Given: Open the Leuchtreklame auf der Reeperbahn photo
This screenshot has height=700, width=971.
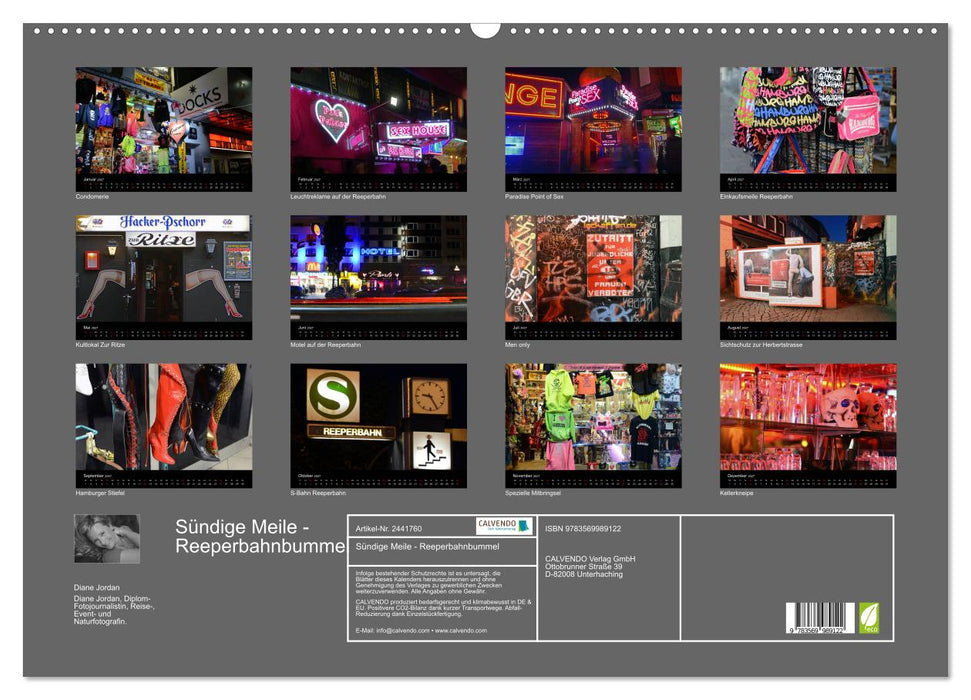Looking at the screenshot, I should coord(378,129).
